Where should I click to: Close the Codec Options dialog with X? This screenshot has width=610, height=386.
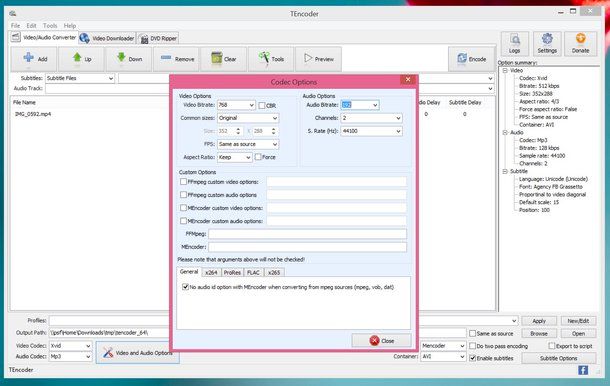coord(408,79)
